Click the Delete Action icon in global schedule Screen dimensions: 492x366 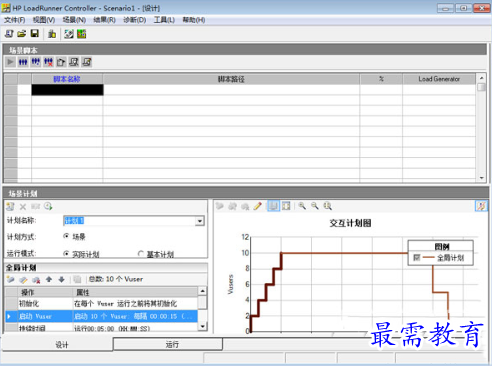tap(36, 279)
